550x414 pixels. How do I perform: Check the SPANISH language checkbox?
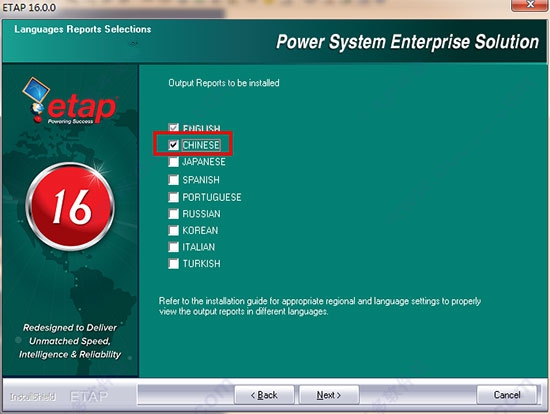coord(173,180)
